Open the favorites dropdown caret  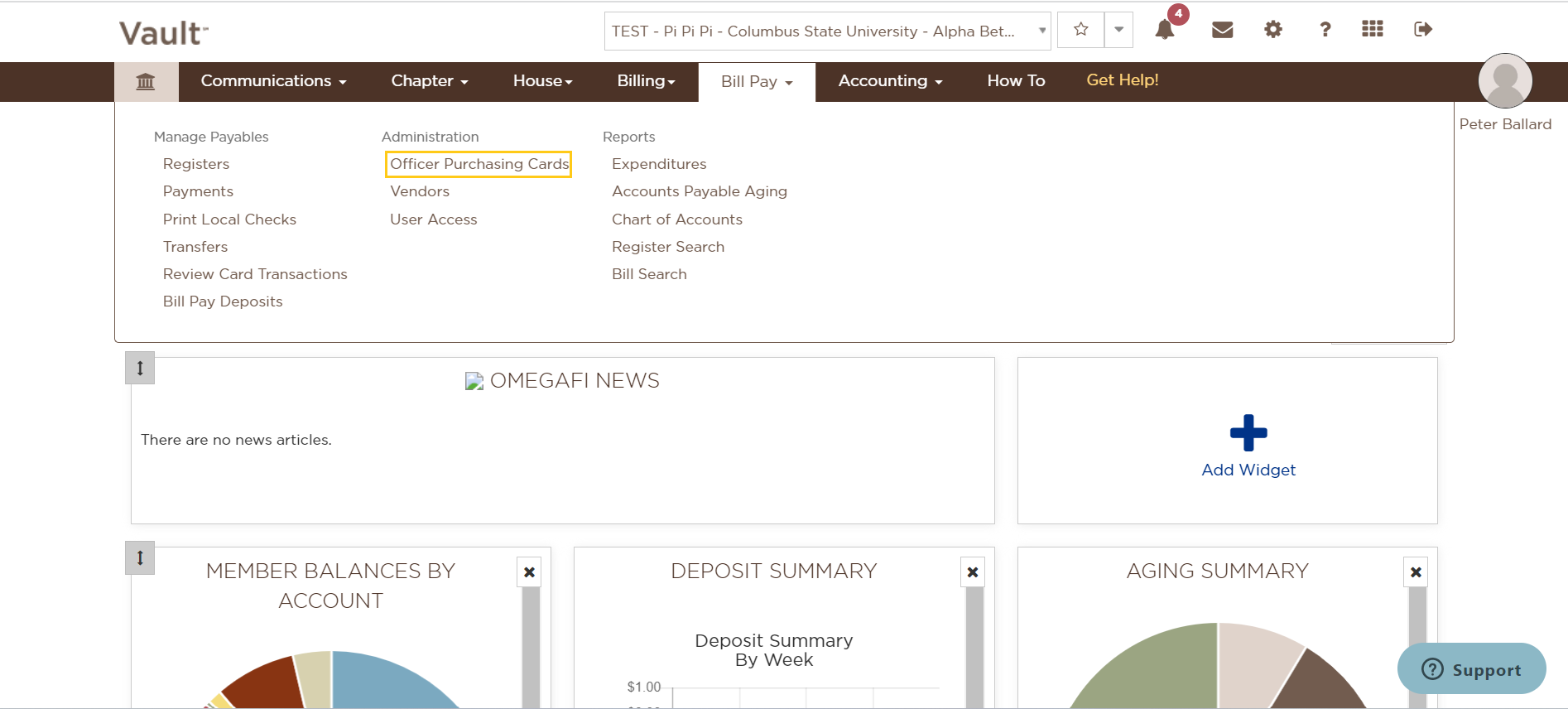[1118, 30]
